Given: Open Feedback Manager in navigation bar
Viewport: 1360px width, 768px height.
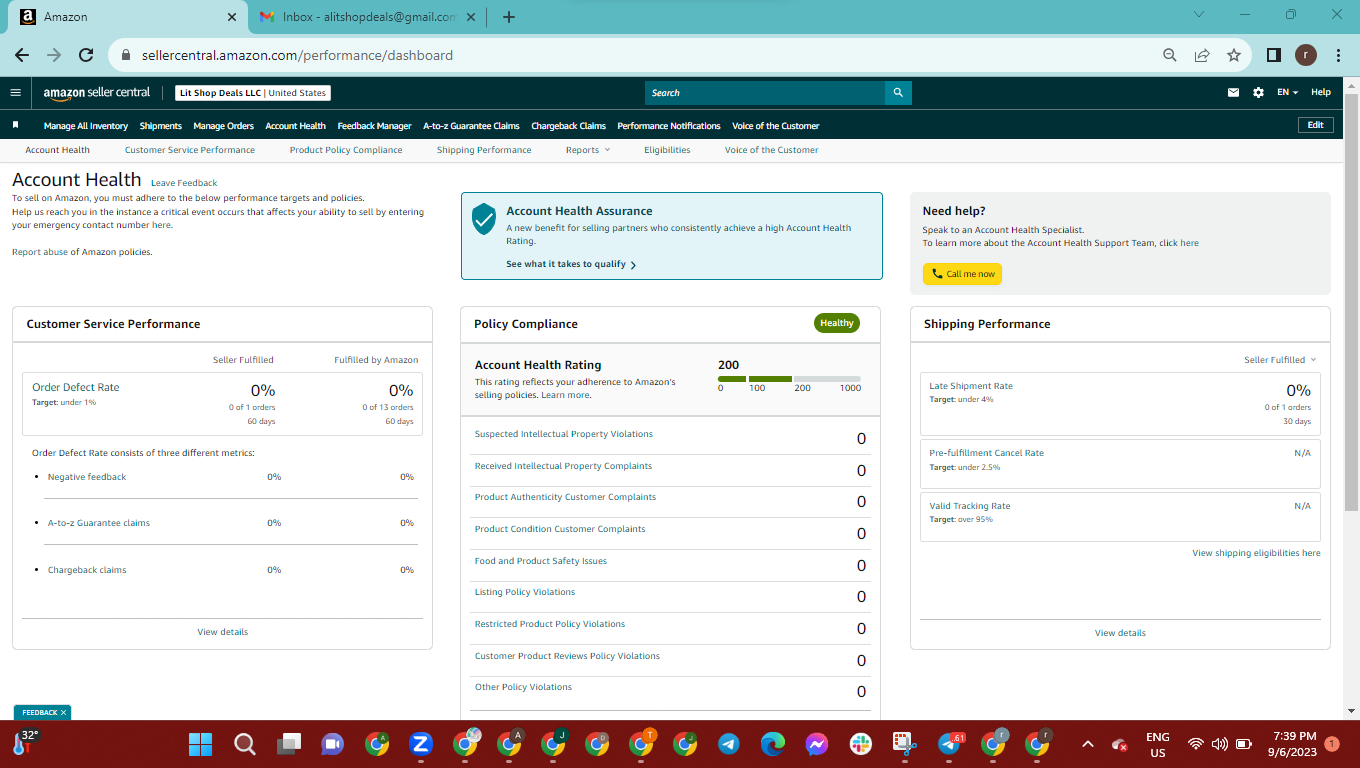Looking at the screenshot, I should coord(374,126).
